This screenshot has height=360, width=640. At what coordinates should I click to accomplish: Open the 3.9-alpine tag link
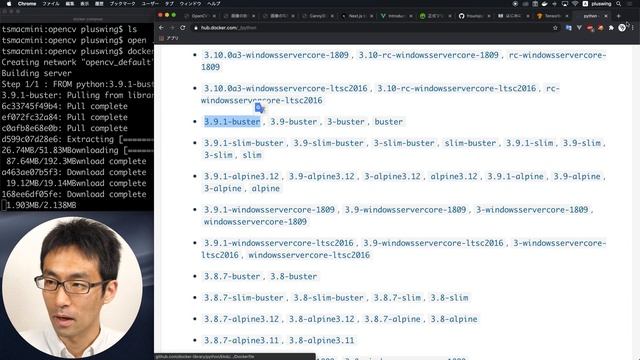click(x=577, y=176)
